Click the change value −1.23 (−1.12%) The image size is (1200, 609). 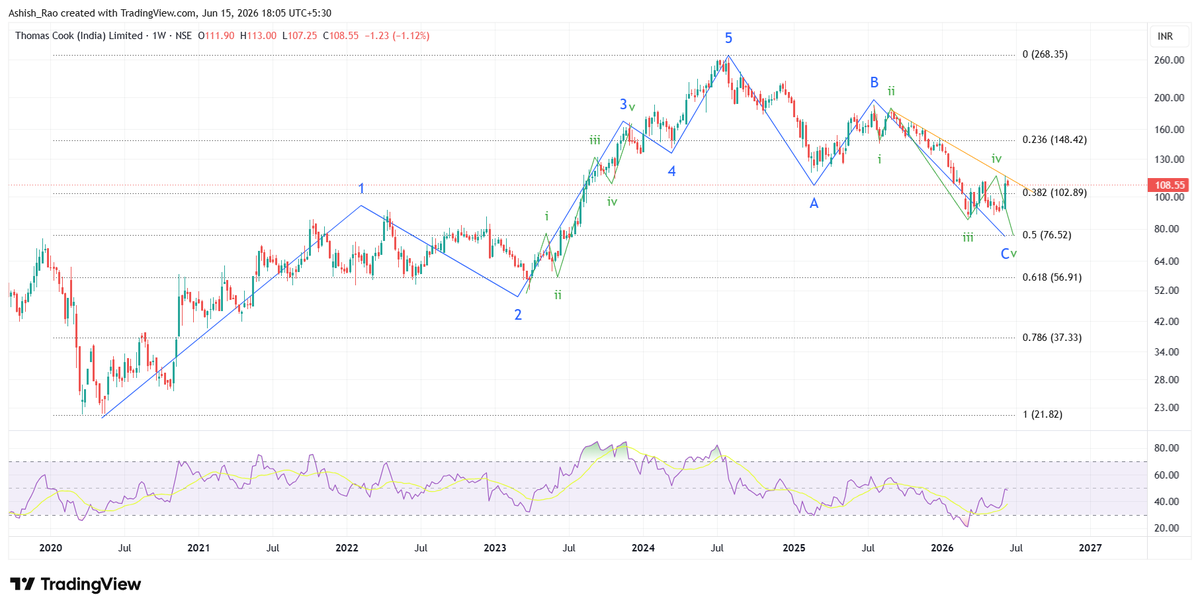tap(397, 36)
